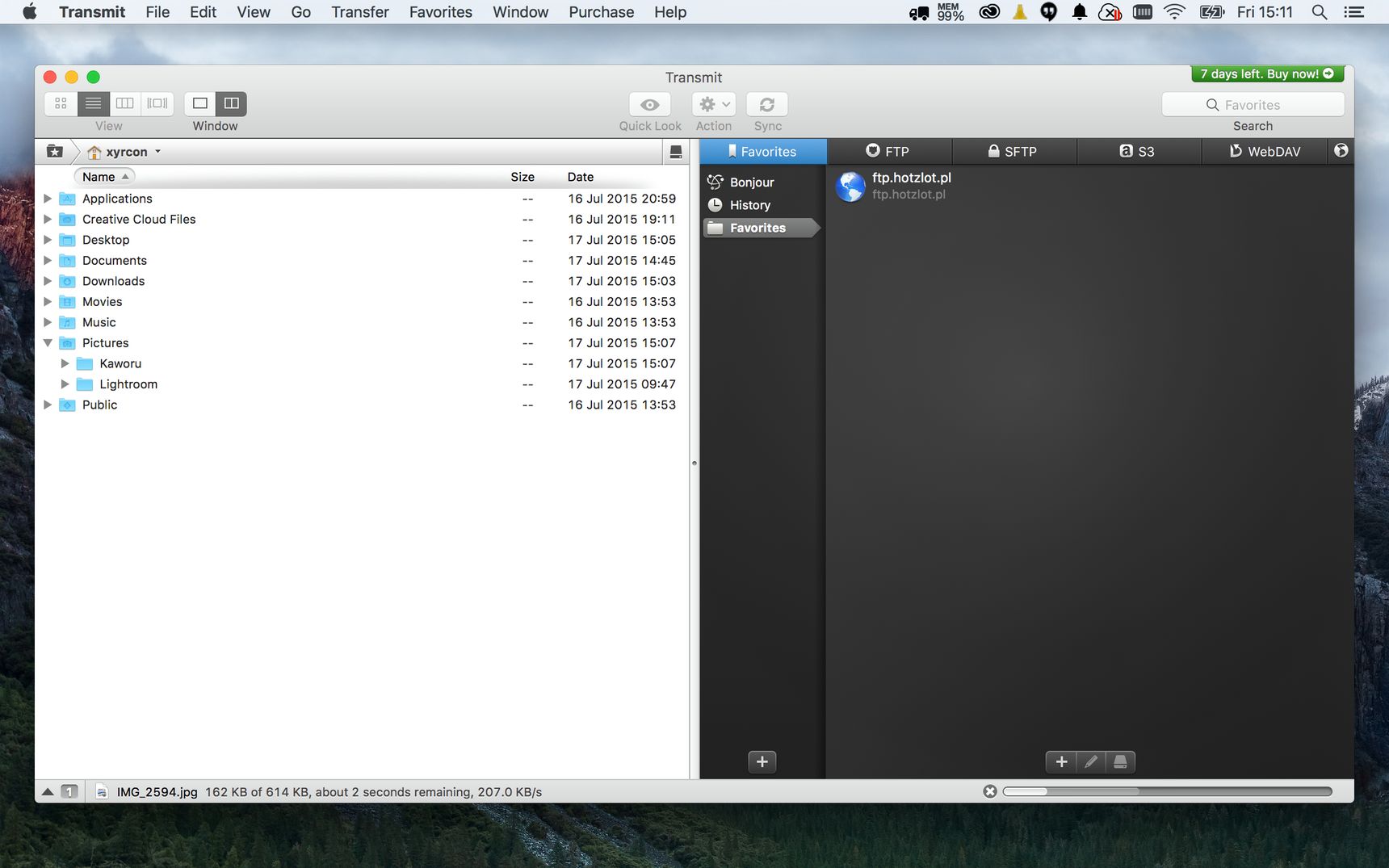Expand the Creative Cloud Files folder
1389x868 pixels.
[x=48, y=219]
